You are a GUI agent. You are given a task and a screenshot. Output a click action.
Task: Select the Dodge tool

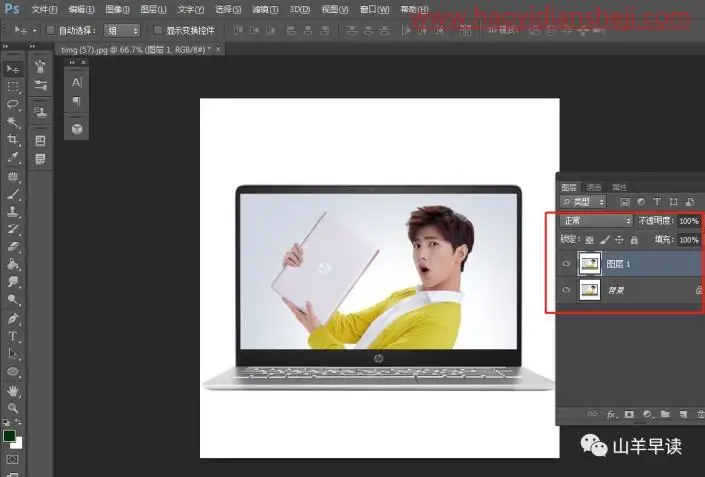coord(13,299)
